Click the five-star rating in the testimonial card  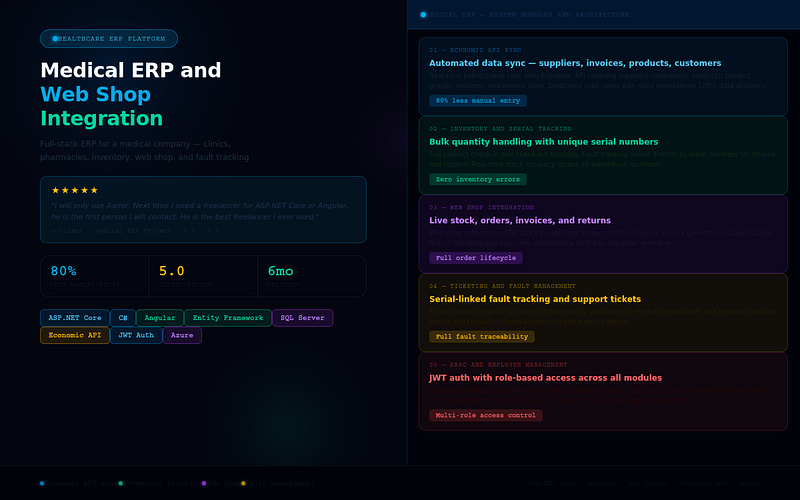(74, 190)
